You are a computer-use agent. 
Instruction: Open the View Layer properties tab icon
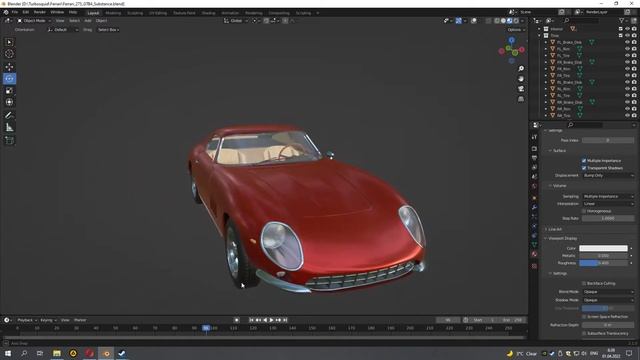[534, 167]
